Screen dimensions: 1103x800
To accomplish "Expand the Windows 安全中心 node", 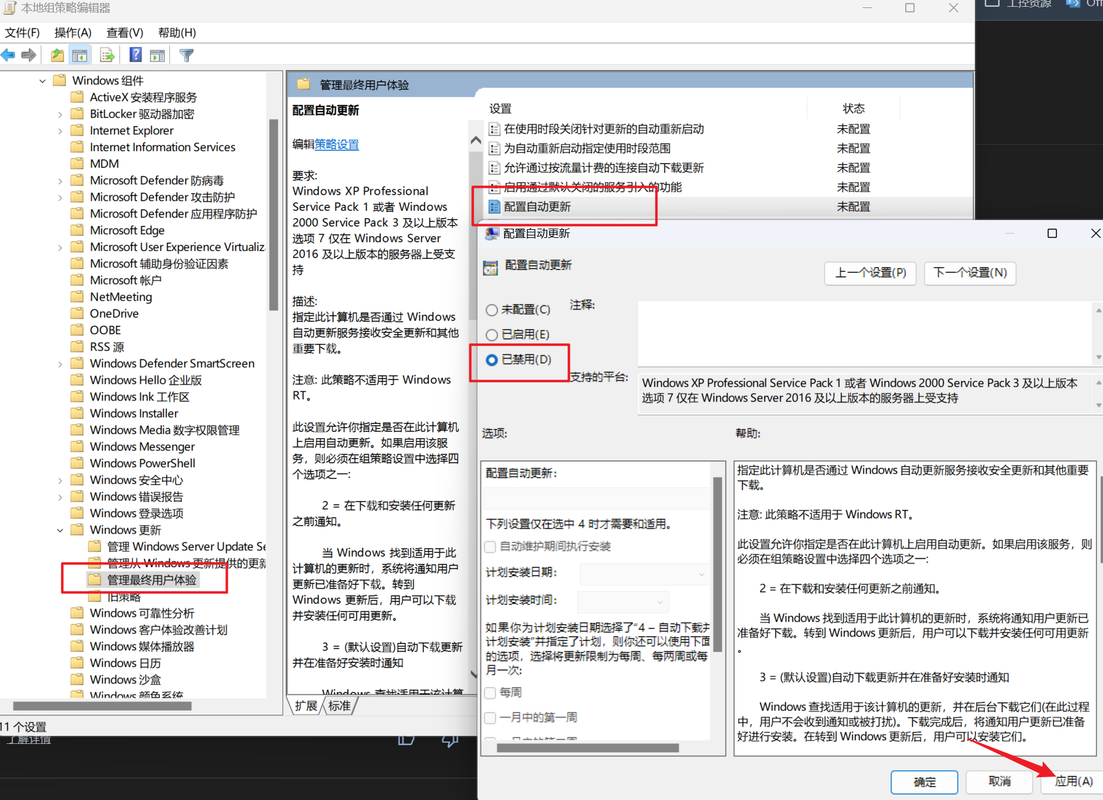I will tap(60, 480).
